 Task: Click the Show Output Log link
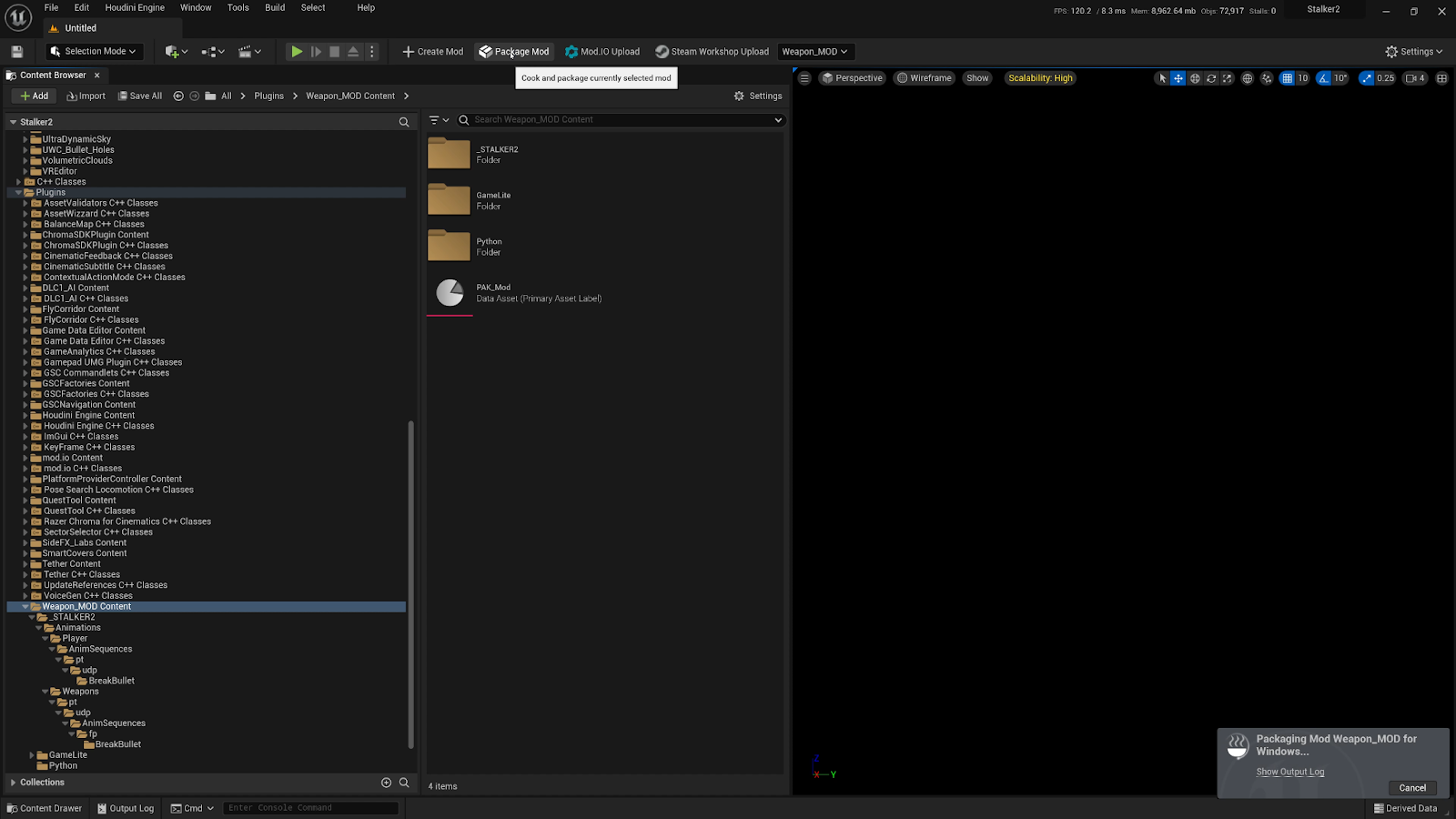1289,772
